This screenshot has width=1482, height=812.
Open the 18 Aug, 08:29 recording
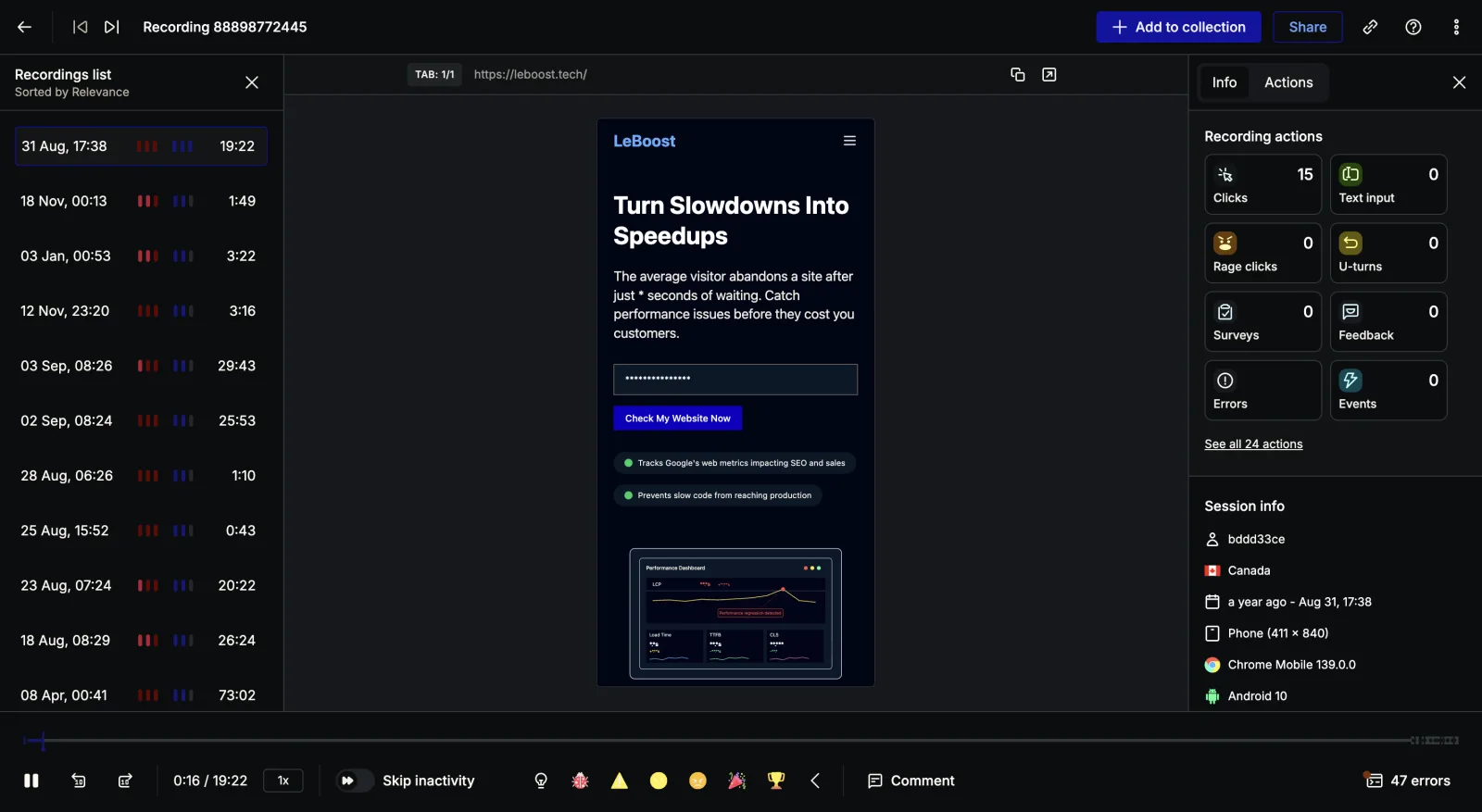(x=141, y=641)
